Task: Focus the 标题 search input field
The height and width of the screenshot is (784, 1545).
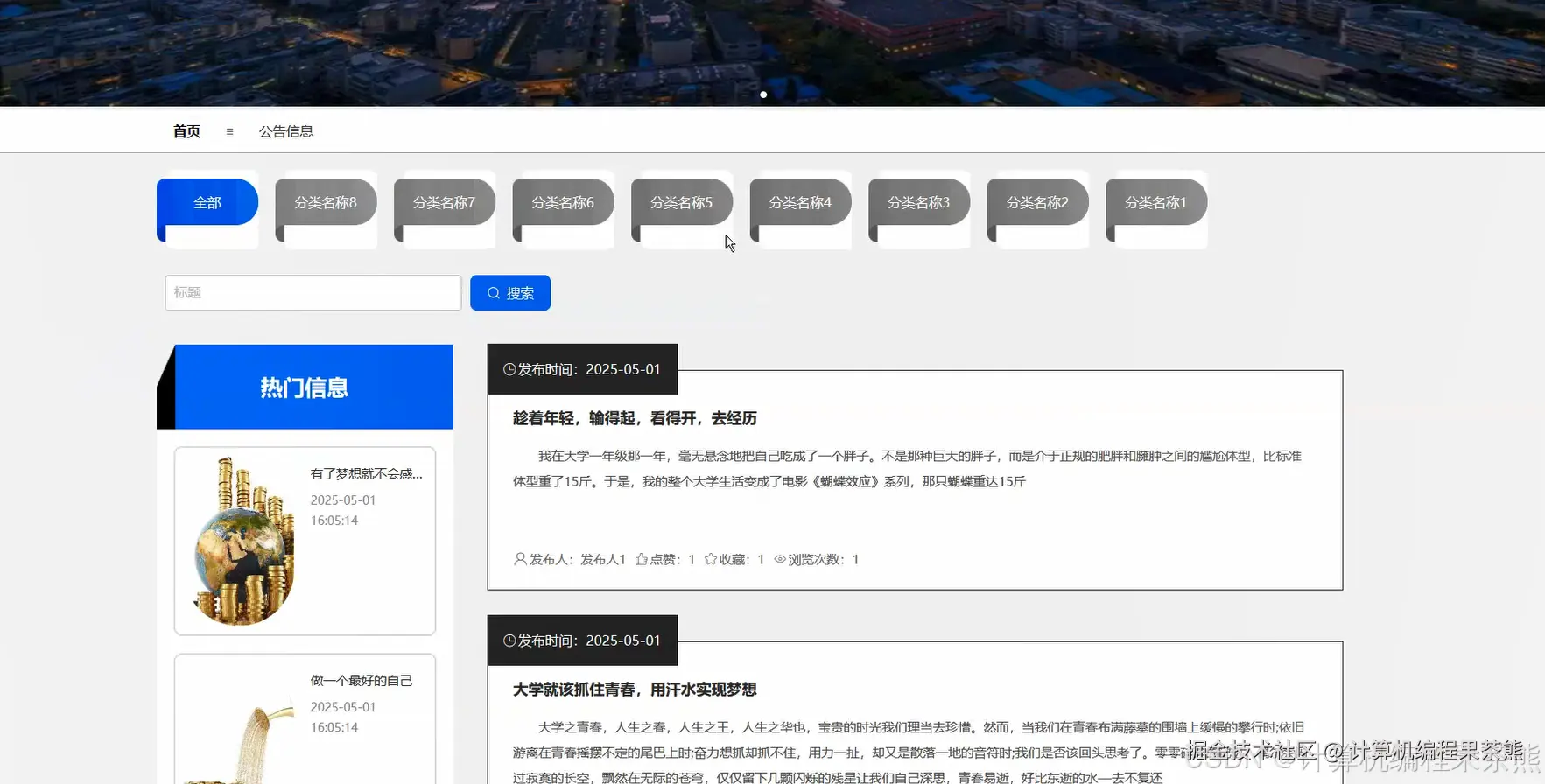Action: (313, 293)
